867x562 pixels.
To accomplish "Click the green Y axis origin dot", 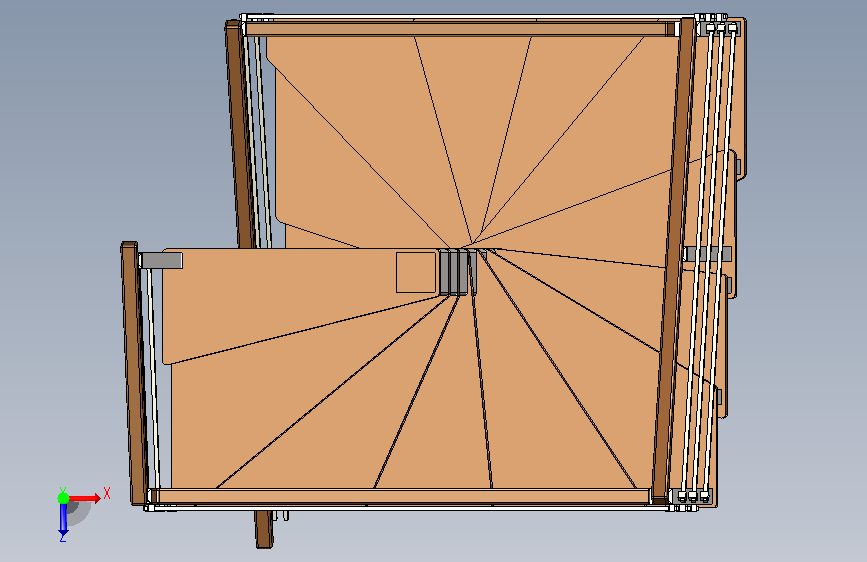I will pos(64,498).
